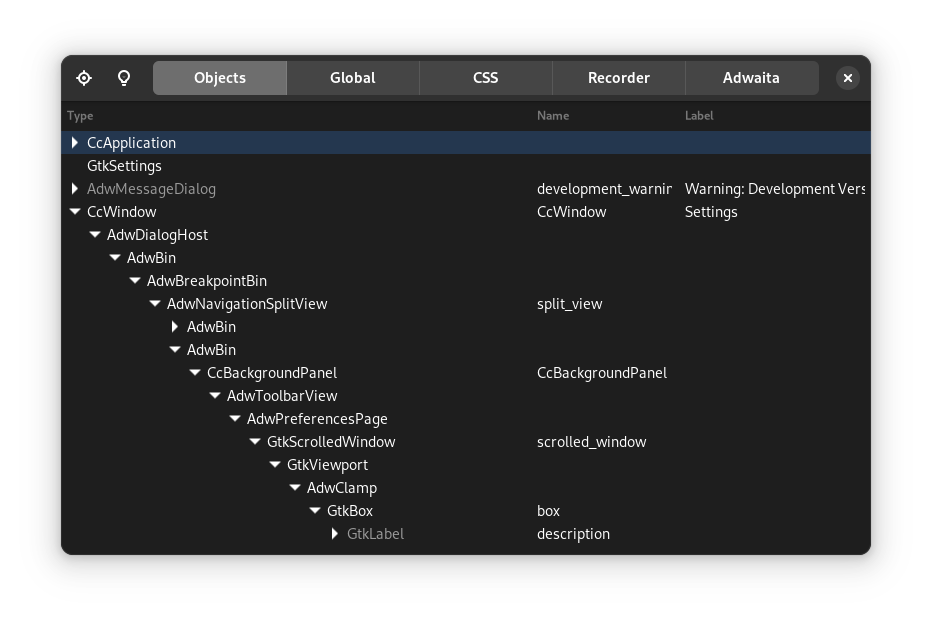Select the GtkSettings row
This screenshot has height=622, width=932.
[124, 166]
